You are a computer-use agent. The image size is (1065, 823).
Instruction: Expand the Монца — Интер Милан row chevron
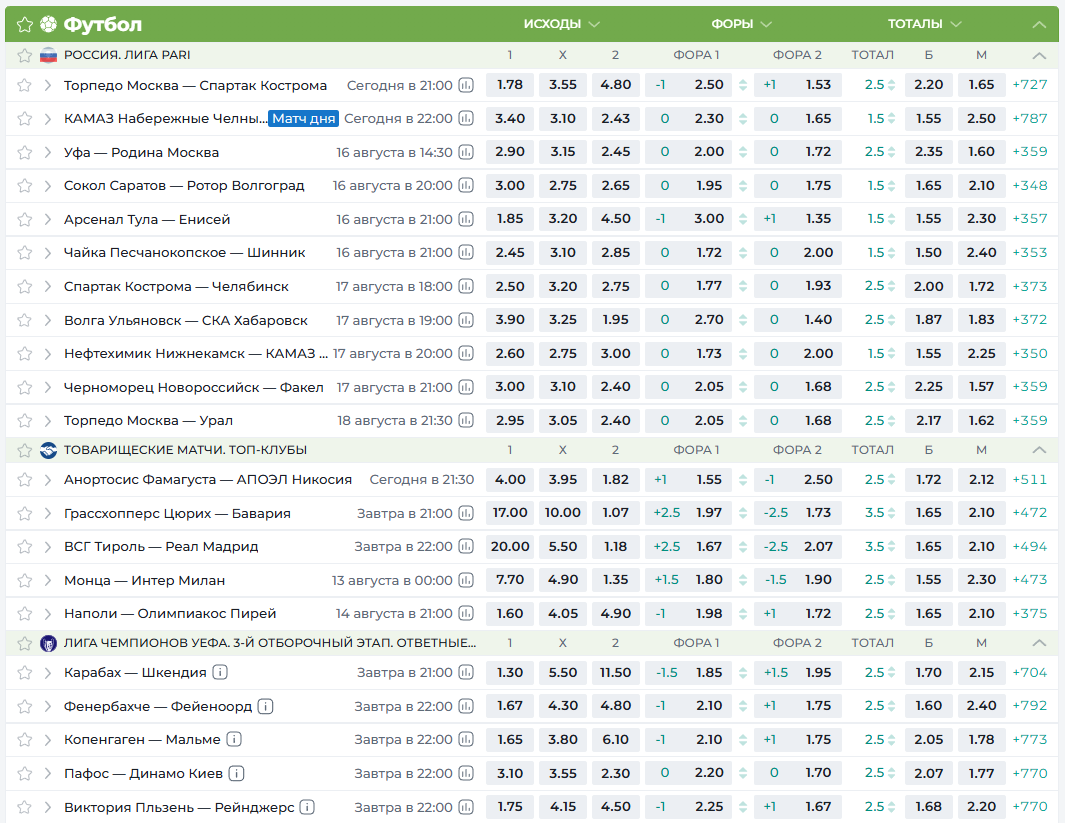click(x=48, y=581)
